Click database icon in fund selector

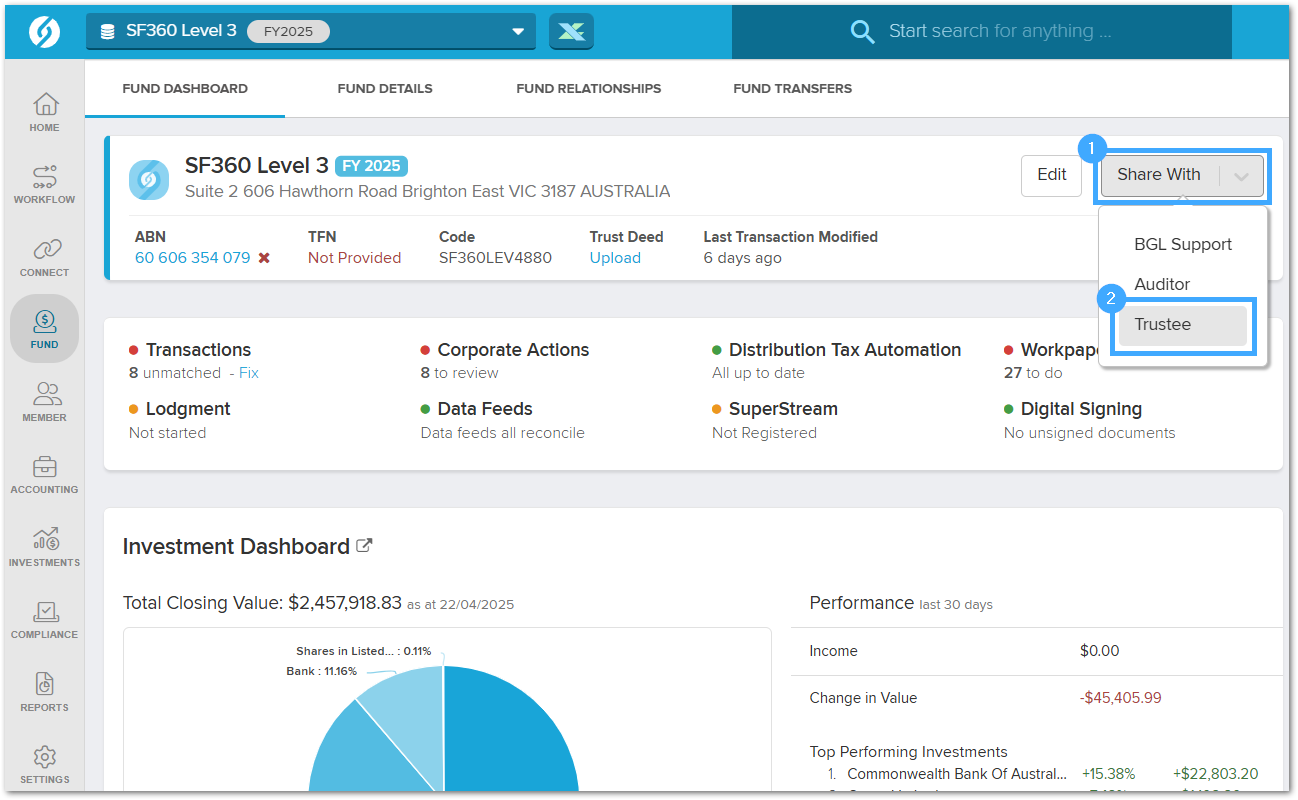108,31
